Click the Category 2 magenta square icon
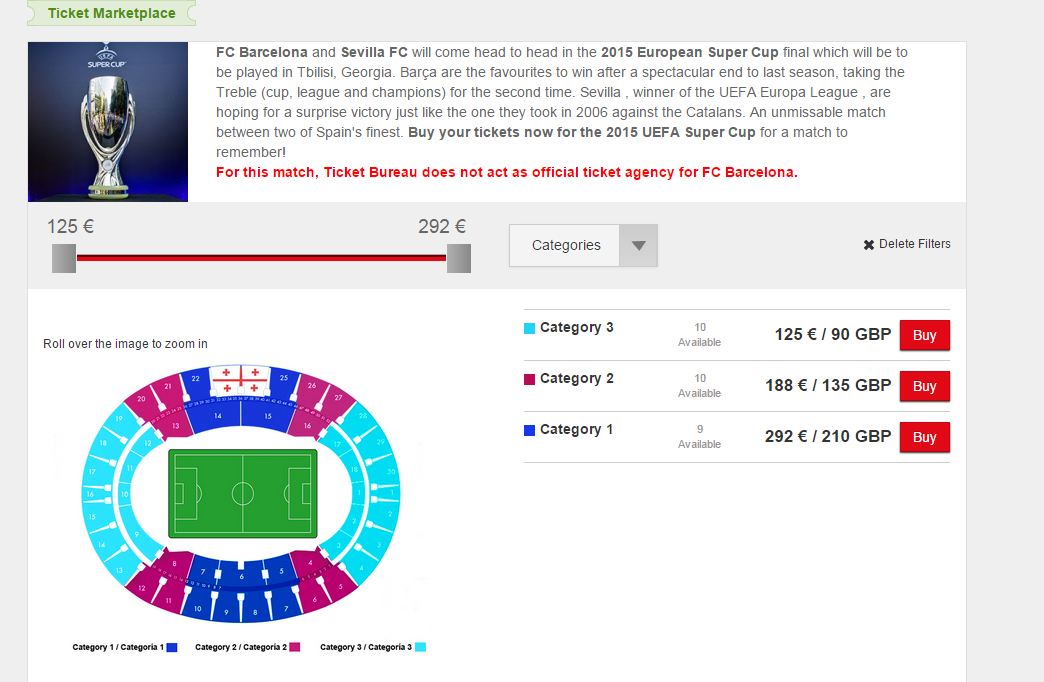Viewport: 1044px width, 682px height. click(x=530, y=379)
